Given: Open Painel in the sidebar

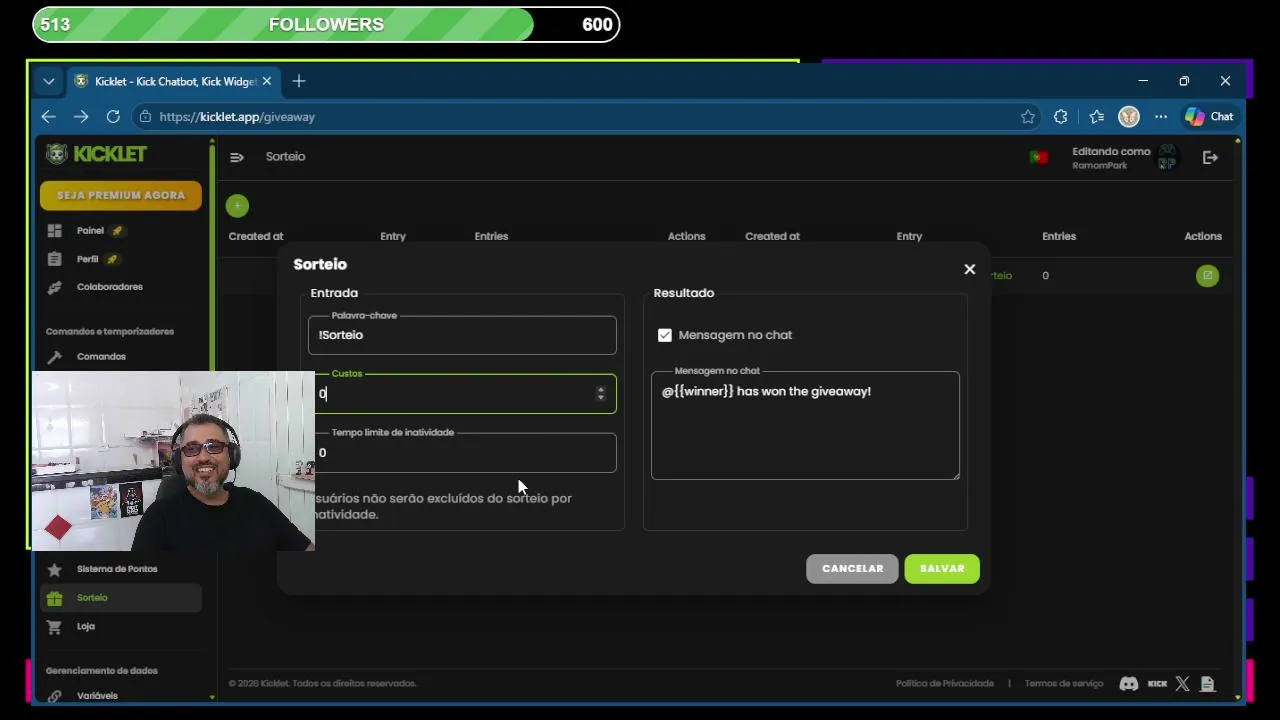Looking at the screenshot, I should tap(90, 230).
